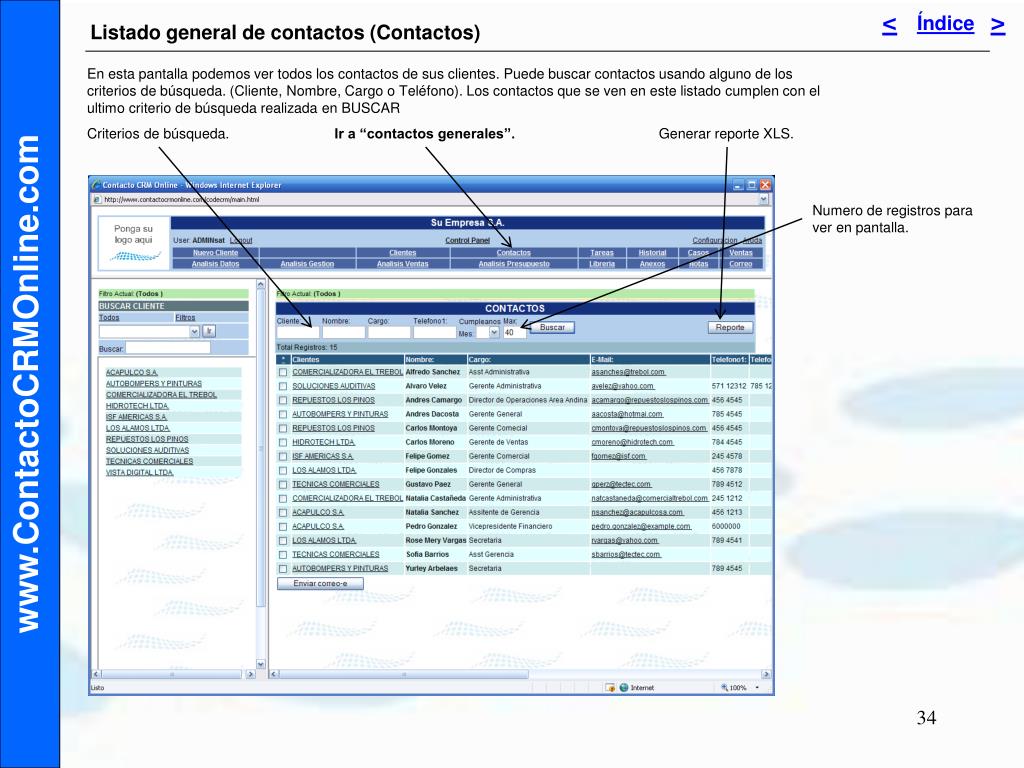Click the browser address bar URL

pos(182,199)
